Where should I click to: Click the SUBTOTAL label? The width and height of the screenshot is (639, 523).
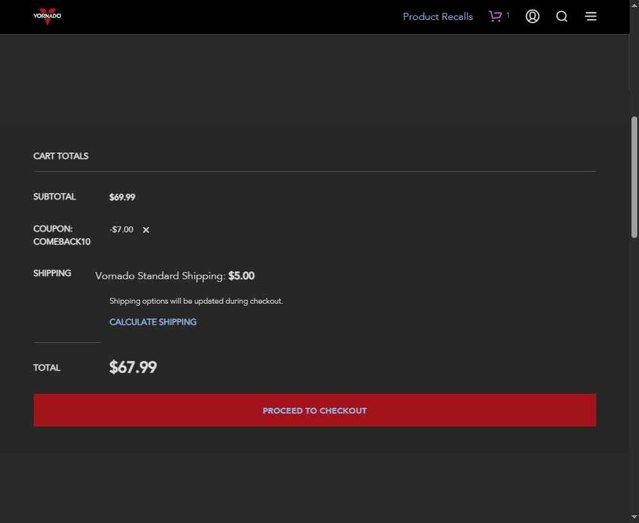coord(54,197)
